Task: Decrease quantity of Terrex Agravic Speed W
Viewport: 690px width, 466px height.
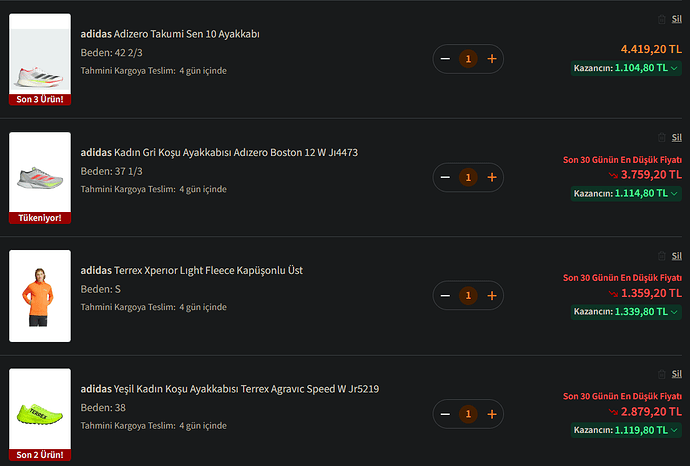Action: point(445,414)
